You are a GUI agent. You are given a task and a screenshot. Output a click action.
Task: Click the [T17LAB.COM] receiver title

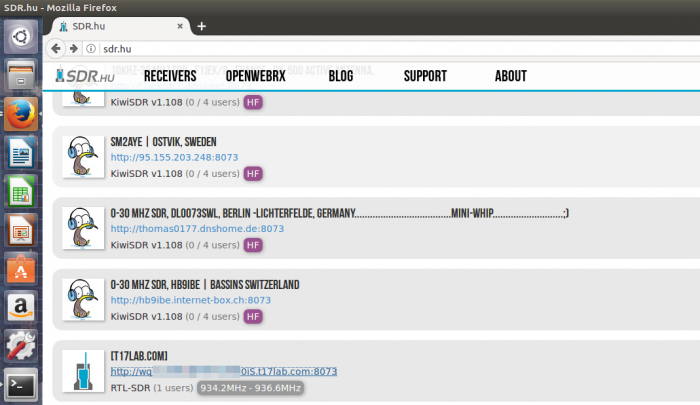coord(139,356)
